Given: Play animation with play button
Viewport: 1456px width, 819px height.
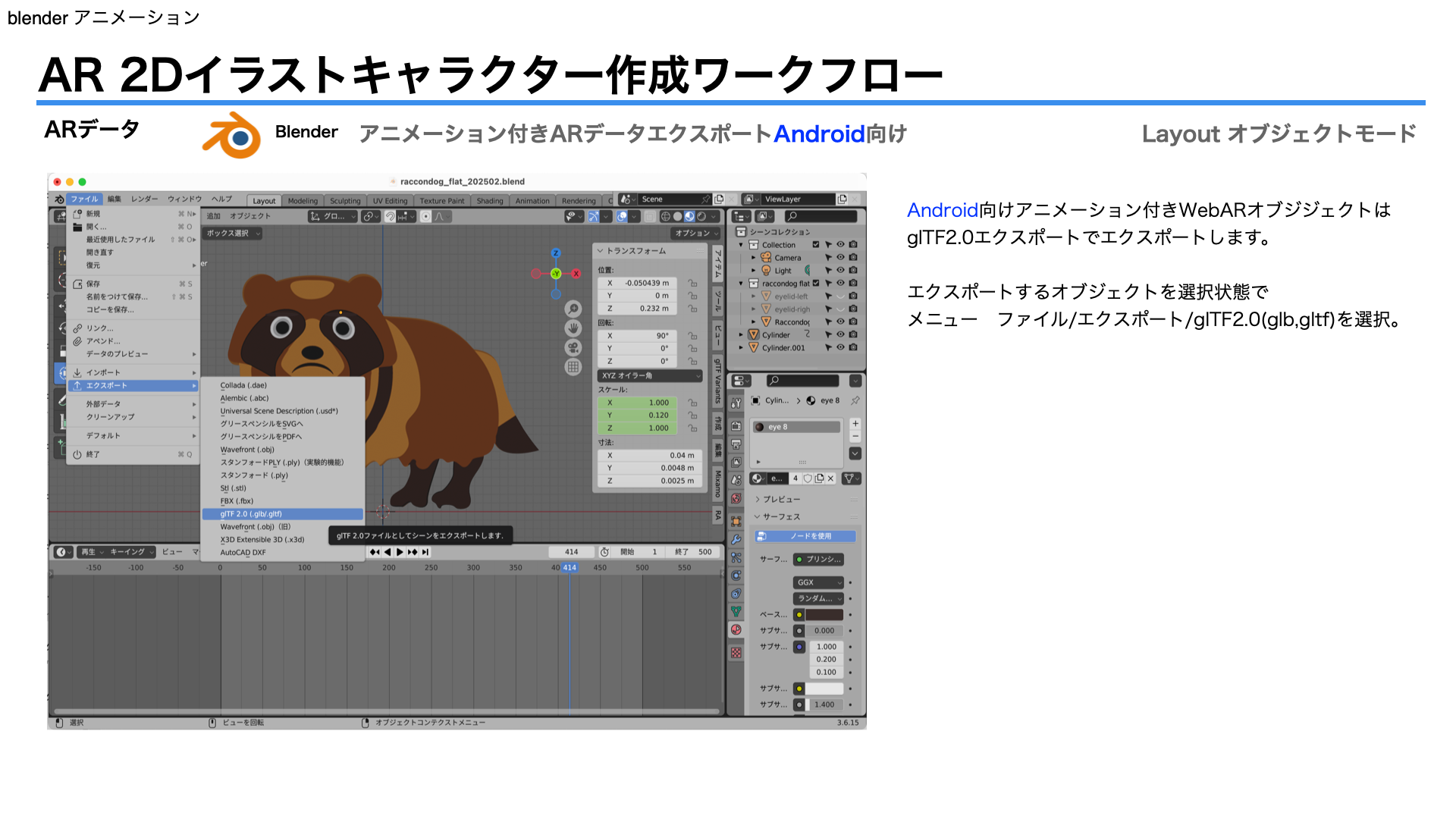Looking at the screenshot, I should click(400, 552).
